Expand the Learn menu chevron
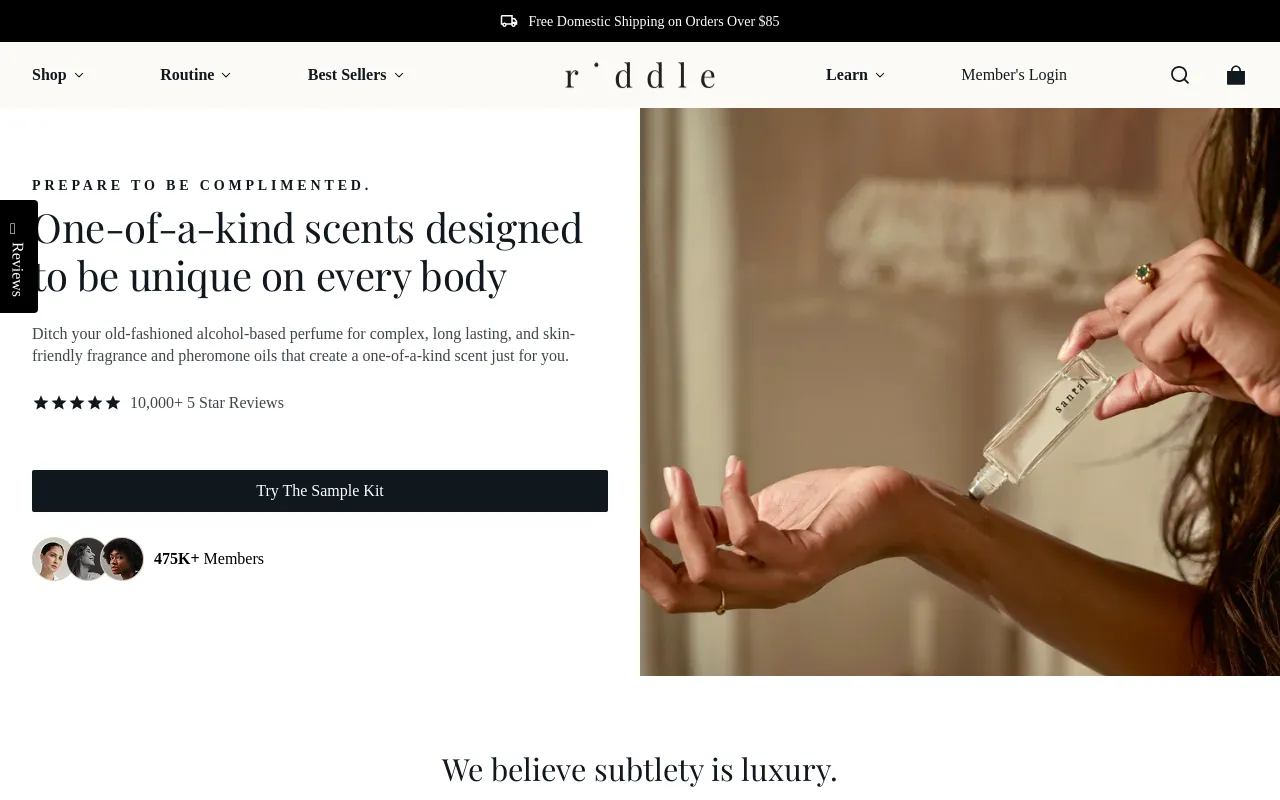 (x=880, y=75)
